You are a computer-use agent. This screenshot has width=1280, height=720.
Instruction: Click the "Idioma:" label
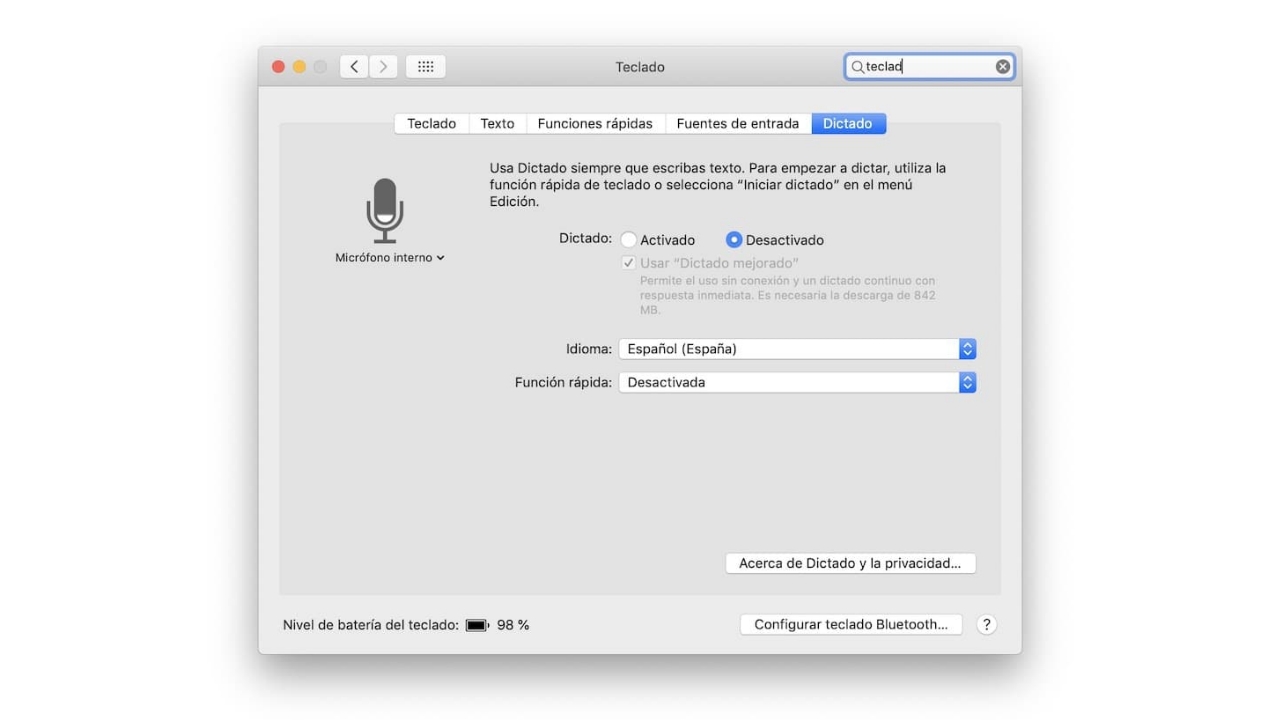click(x=589, y=349)
